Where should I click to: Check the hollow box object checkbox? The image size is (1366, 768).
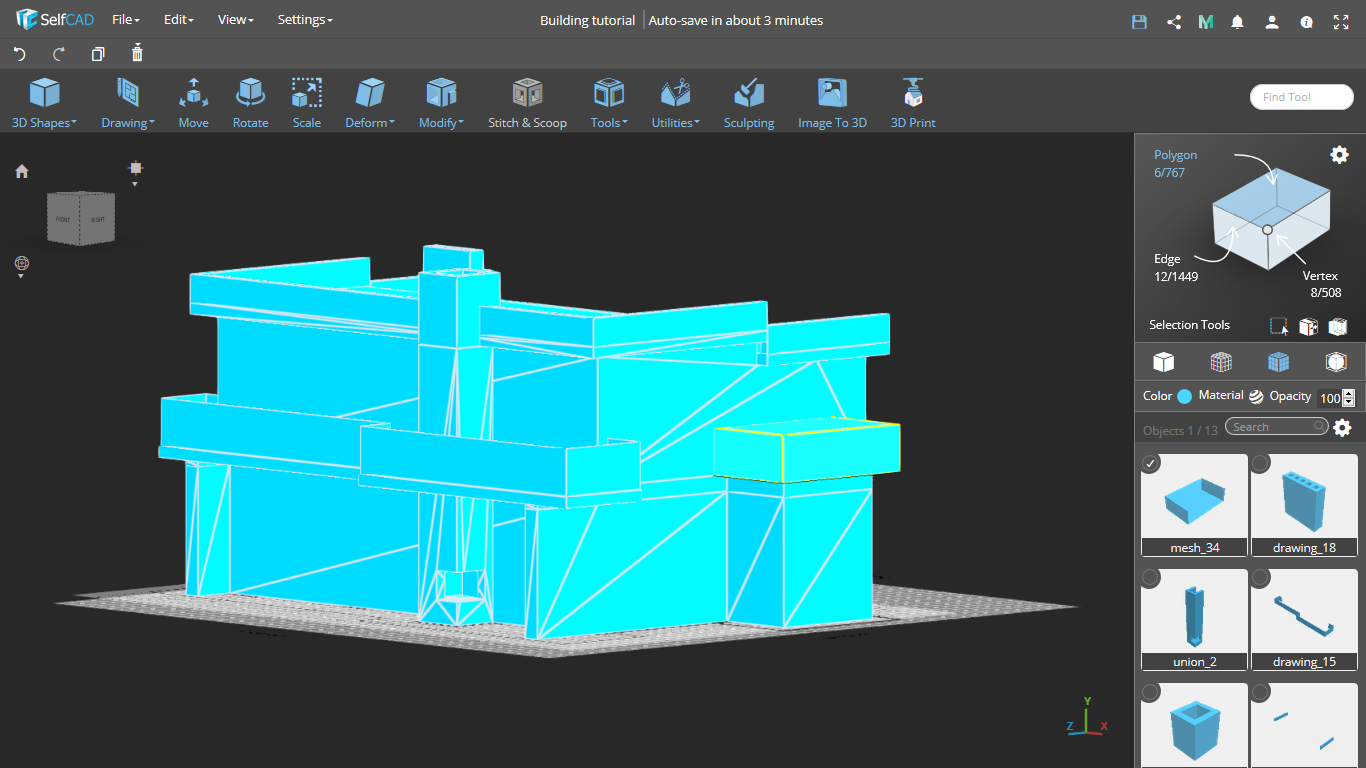point(1151,692)
